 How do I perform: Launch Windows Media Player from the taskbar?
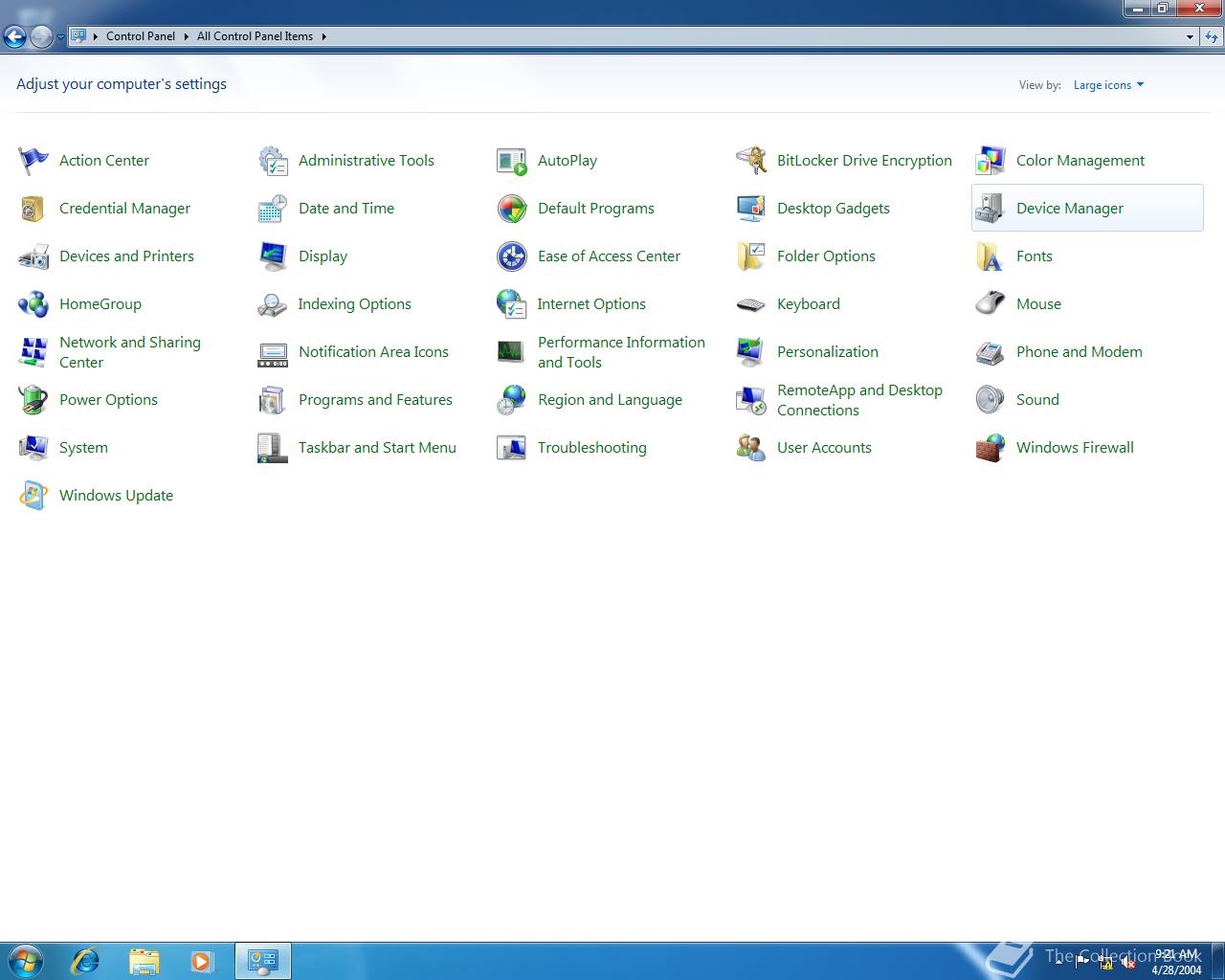(x=202, y=961)
